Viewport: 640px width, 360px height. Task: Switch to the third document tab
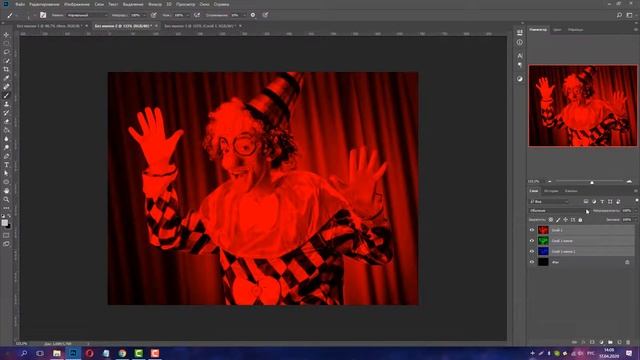click(200, 26)
